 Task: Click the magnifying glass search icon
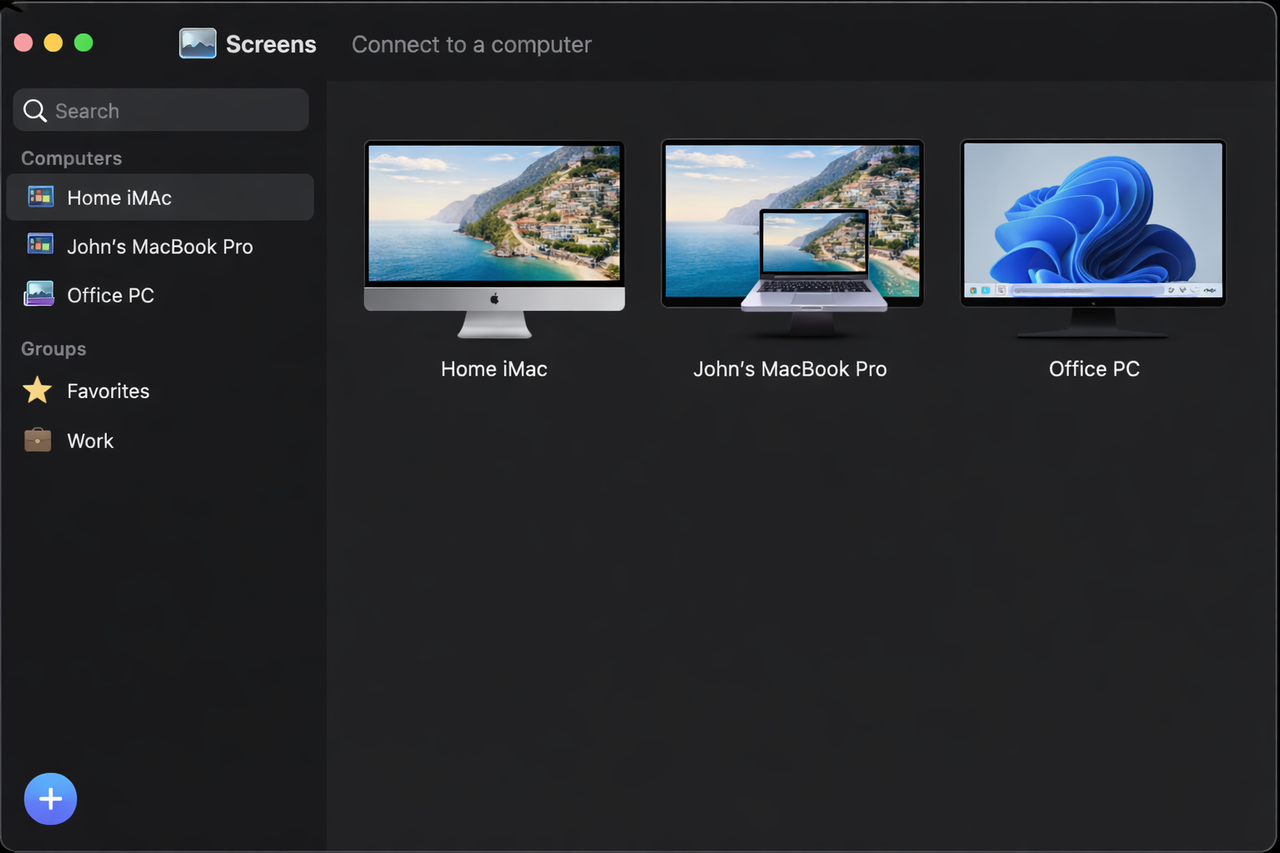coord(35,111)
